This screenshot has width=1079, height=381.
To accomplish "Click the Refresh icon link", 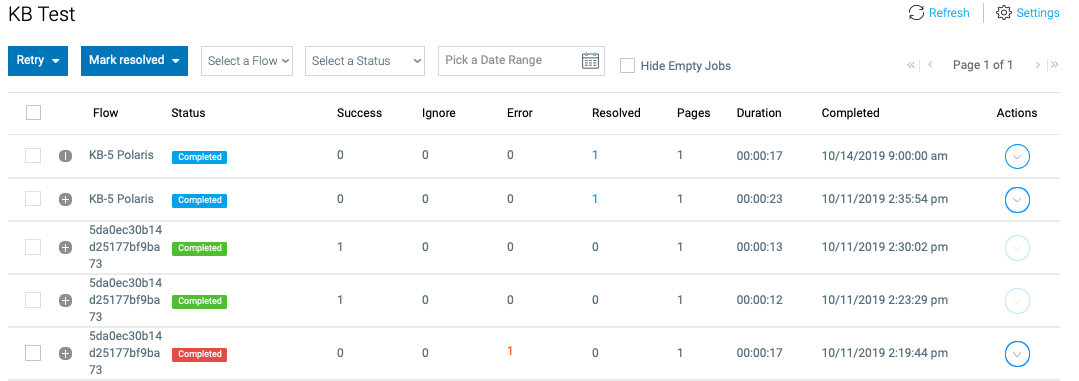I will coord(916,12).
